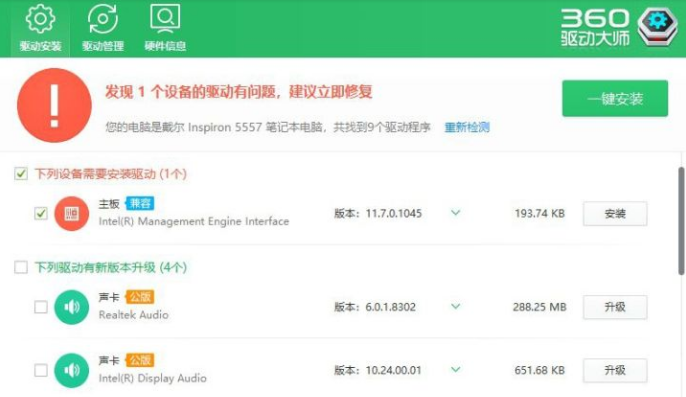This screenshot has height=397, width=686.
Task: Expand version dropdown for 10.24.00.01
Action: click(455, 369)
